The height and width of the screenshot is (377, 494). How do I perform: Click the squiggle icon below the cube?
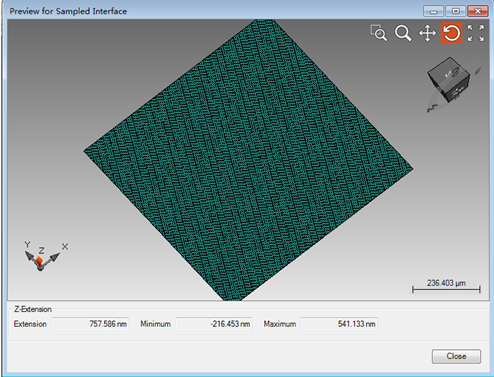pos(432,108)
